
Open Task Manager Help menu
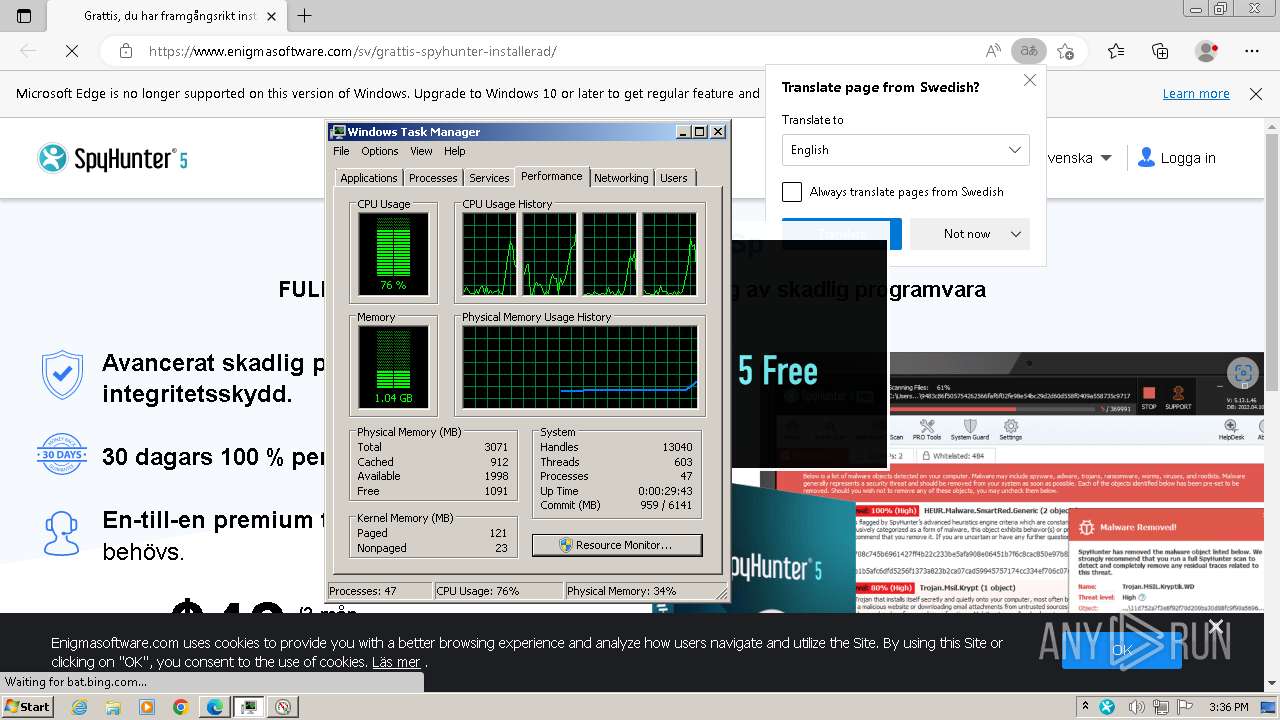tap(455, 151)
